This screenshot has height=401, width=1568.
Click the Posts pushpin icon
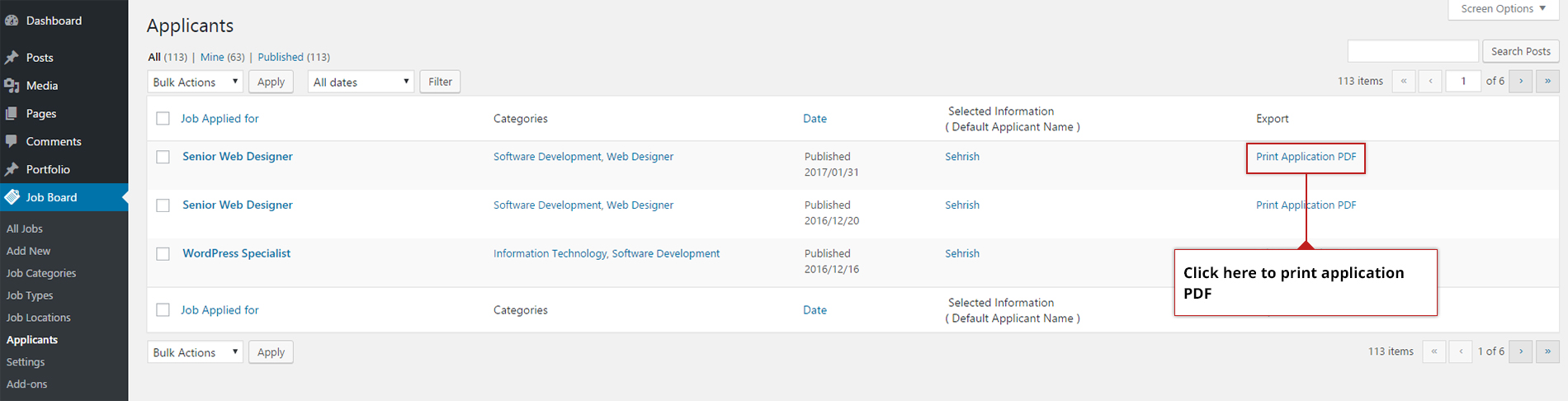(x=12, y=58)
